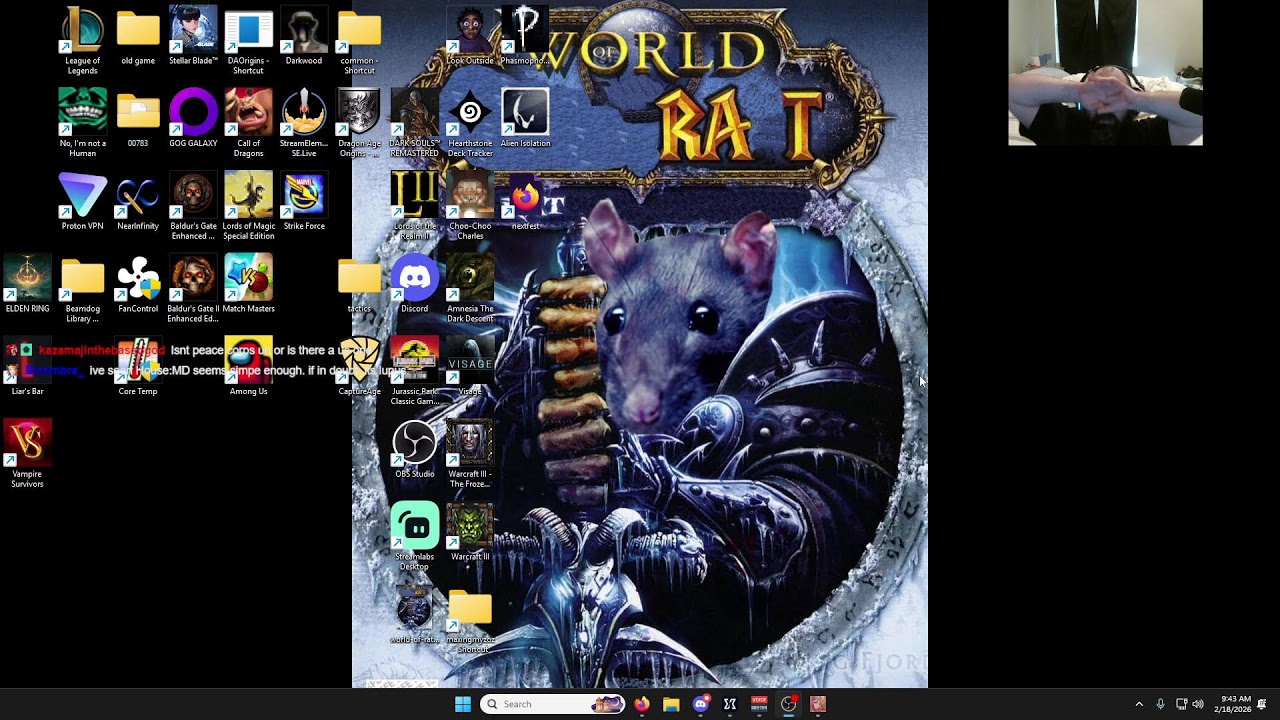Open Proton VPN from desktop
The width and height of the screenshot is (1280, 720).
click(x=83, y=201)
